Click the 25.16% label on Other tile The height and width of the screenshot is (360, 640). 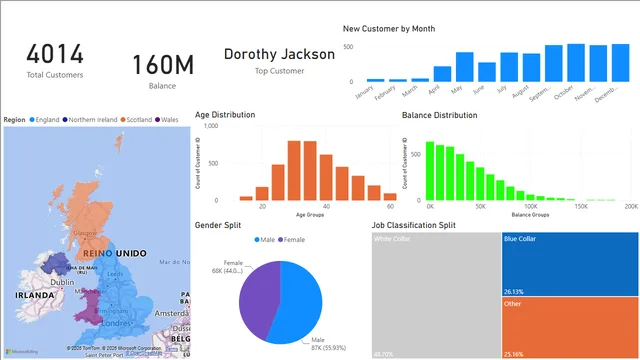513,354
